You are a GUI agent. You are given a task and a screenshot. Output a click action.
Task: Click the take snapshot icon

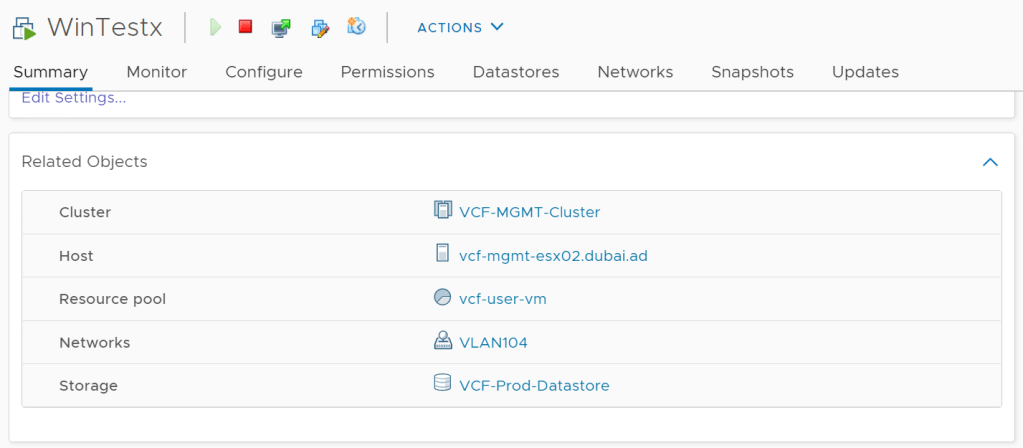(356, 27)
